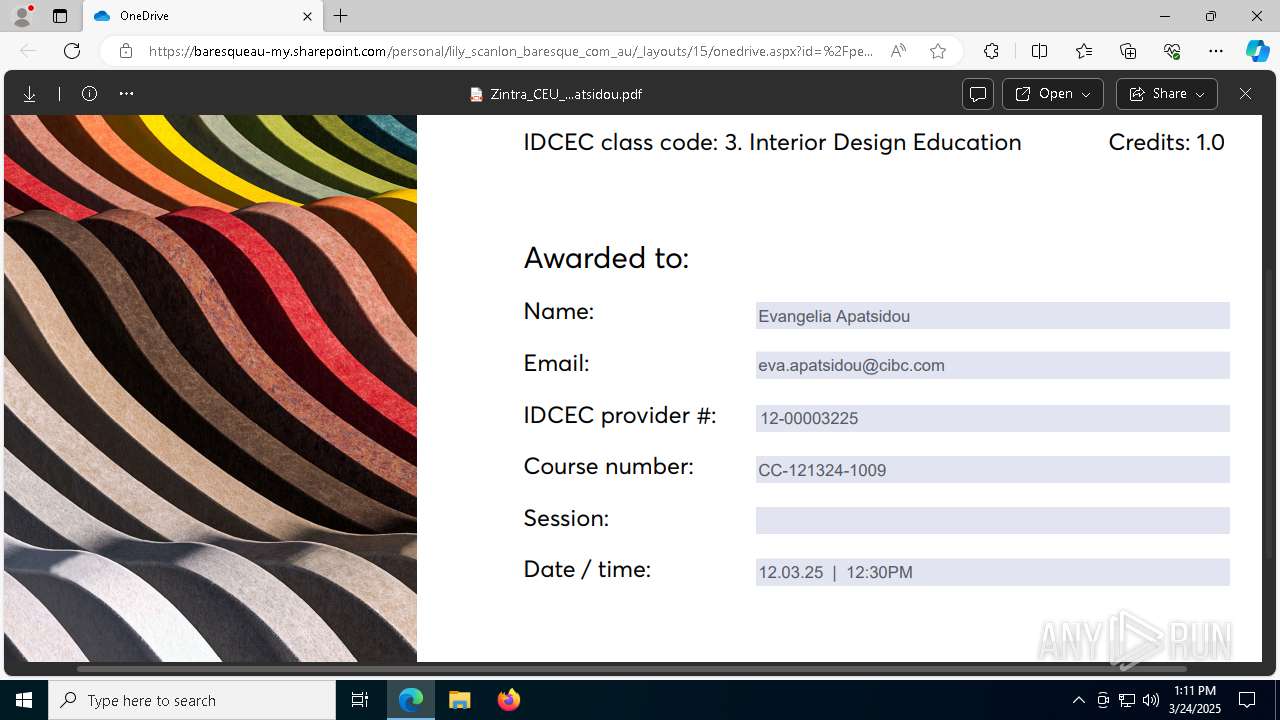Open Copilot sidebar

click(1258, 51)
